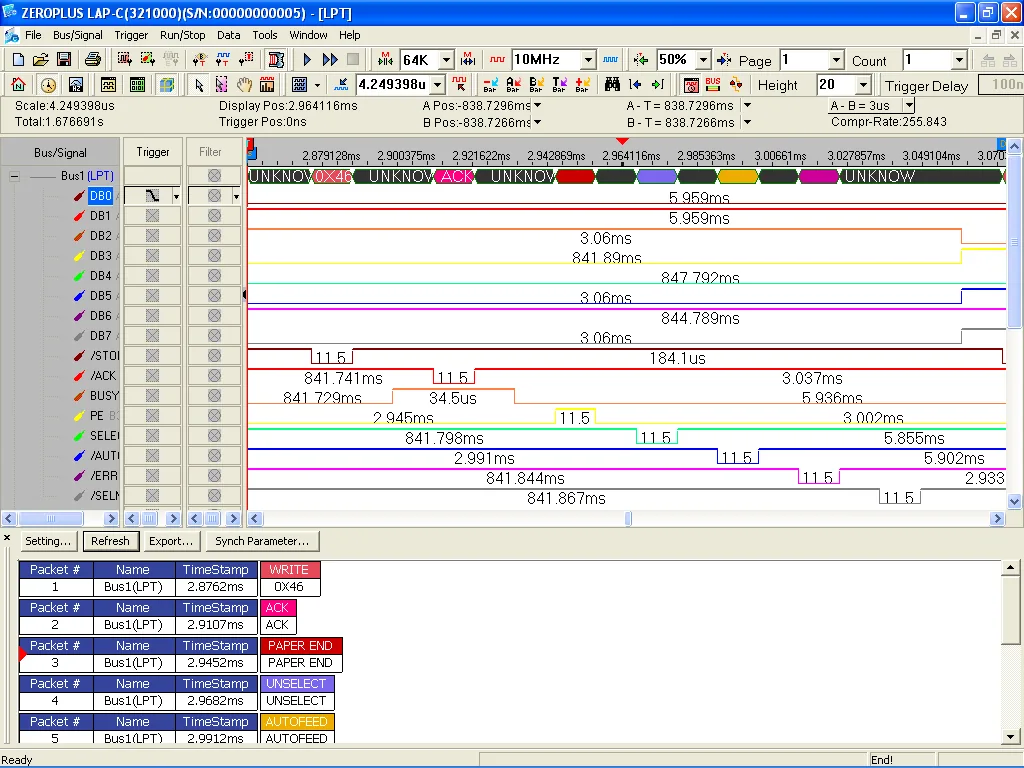1024x768 pixels.
Task: Click the red trigger marker on the ruler
Action: coord(622,141)
